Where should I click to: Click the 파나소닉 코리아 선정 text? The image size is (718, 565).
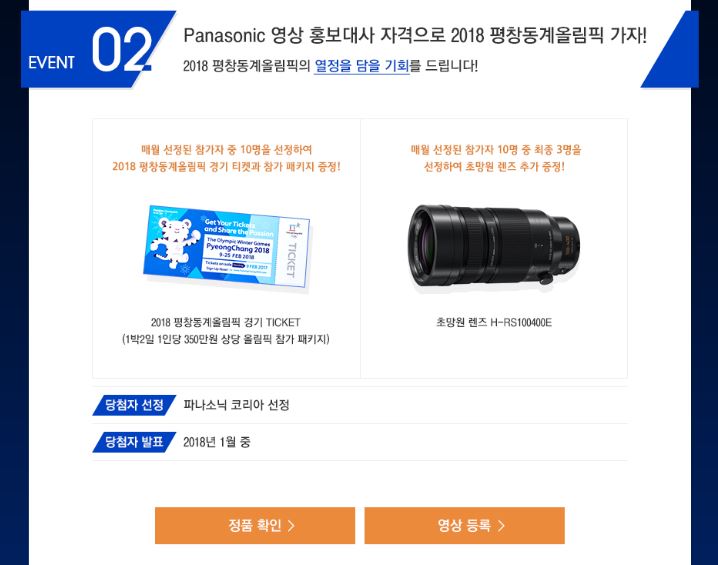[236, 405]
